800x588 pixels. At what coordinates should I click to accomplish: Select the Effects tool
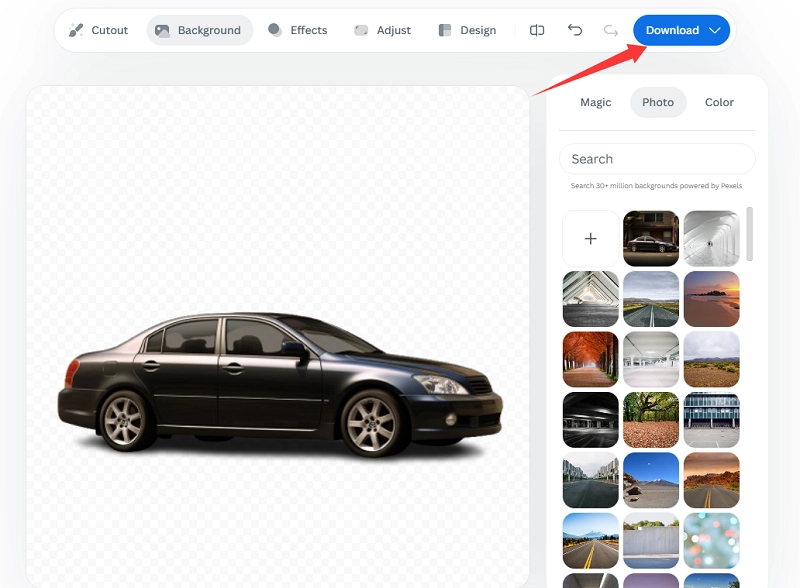(x=298, y=30)
